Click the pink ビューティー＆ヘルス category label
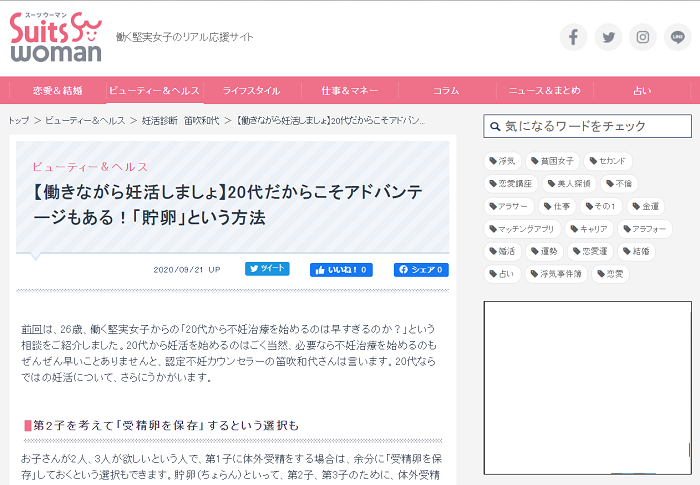This screenshot has height=485, width=700. (90, 166)
